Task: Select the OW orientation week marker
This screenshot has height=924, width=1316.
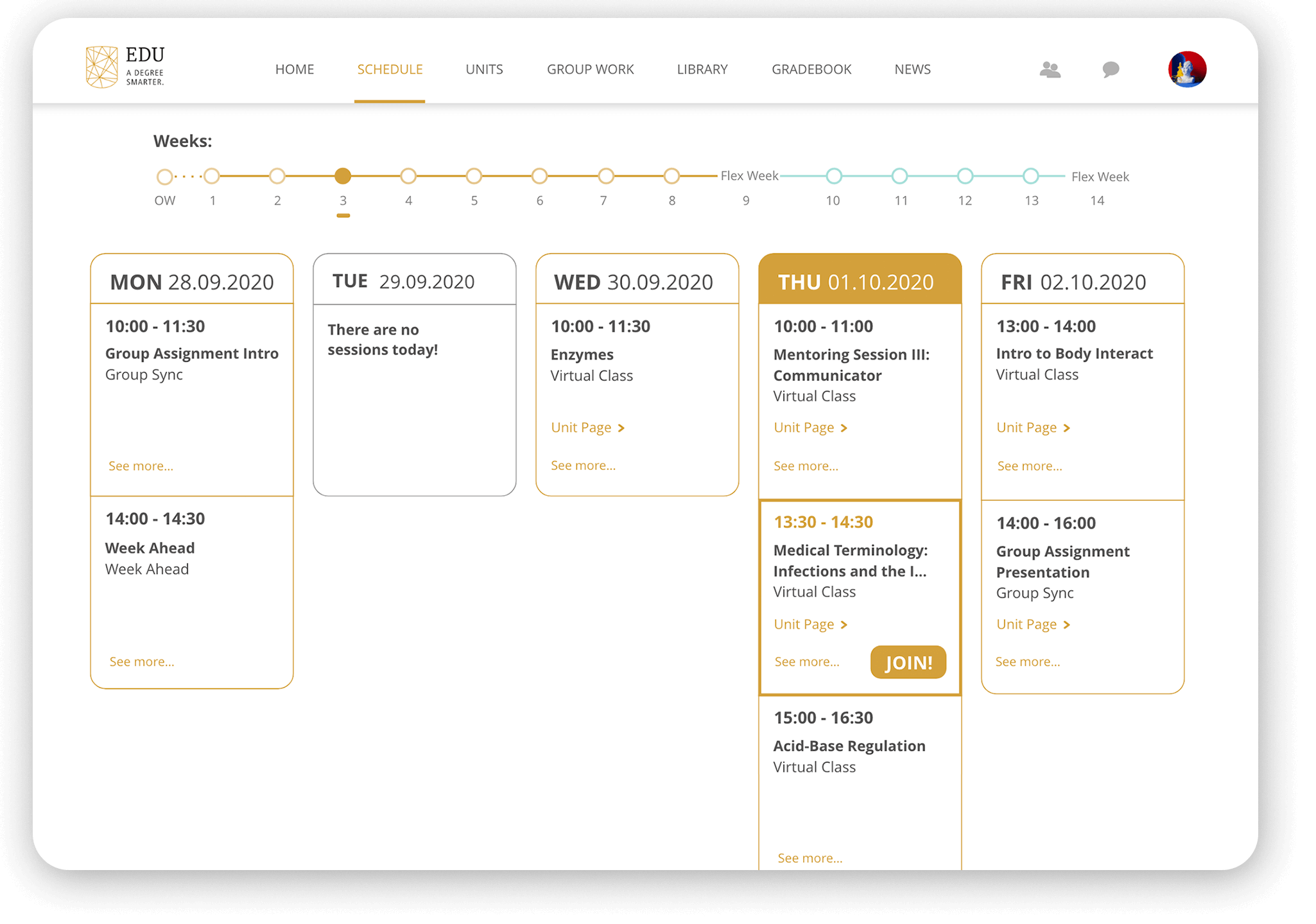Action: [164, 177]
